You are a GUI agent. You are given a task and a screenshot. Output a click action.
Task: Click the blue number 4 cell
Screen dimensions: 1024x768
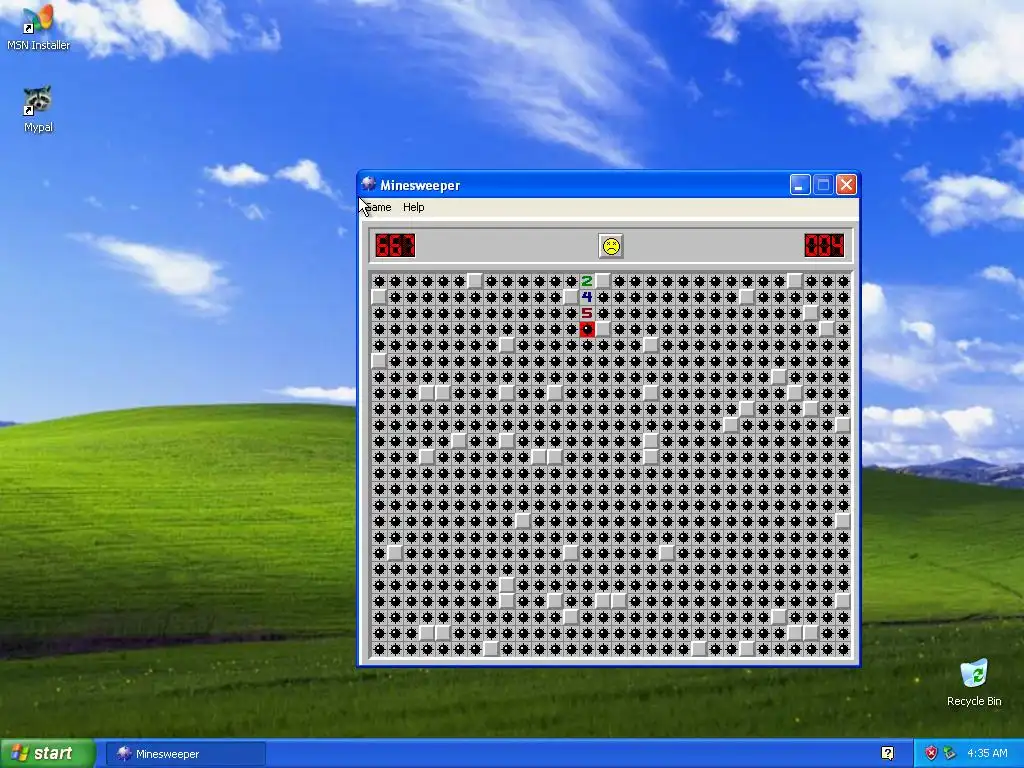[587, 297]
